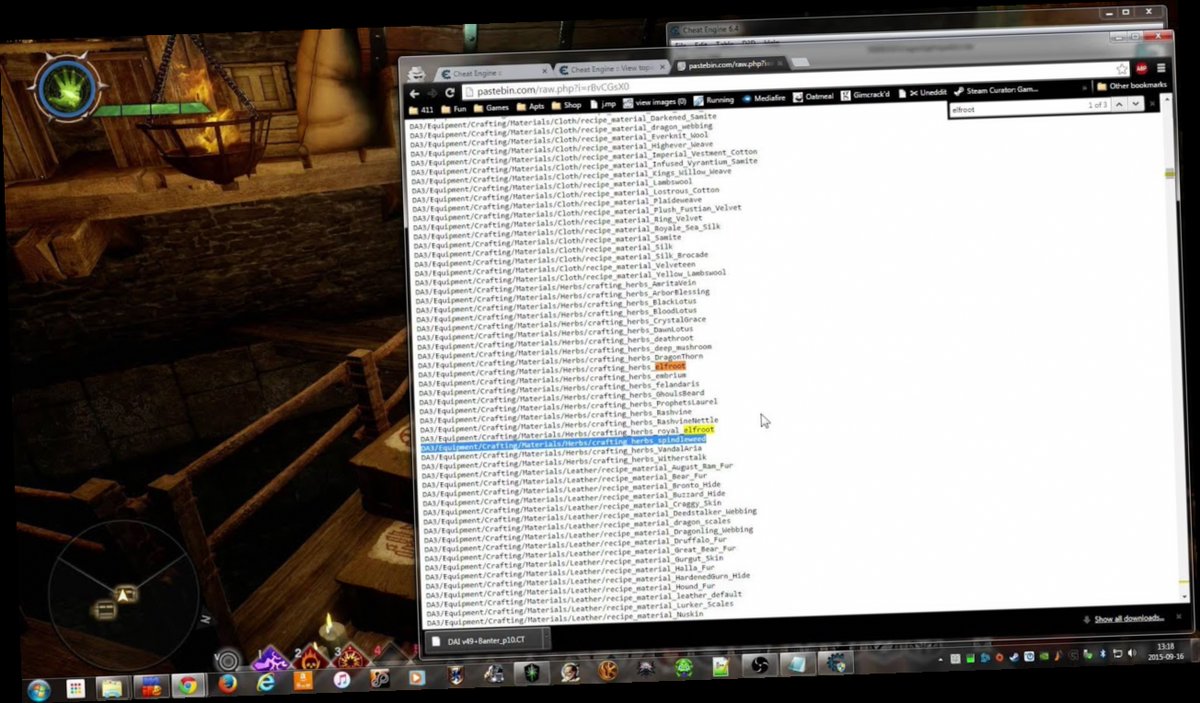Click the view images (0) bookmarklet
This screenshot has height=703, width=1200.
[x=655, y=102]
